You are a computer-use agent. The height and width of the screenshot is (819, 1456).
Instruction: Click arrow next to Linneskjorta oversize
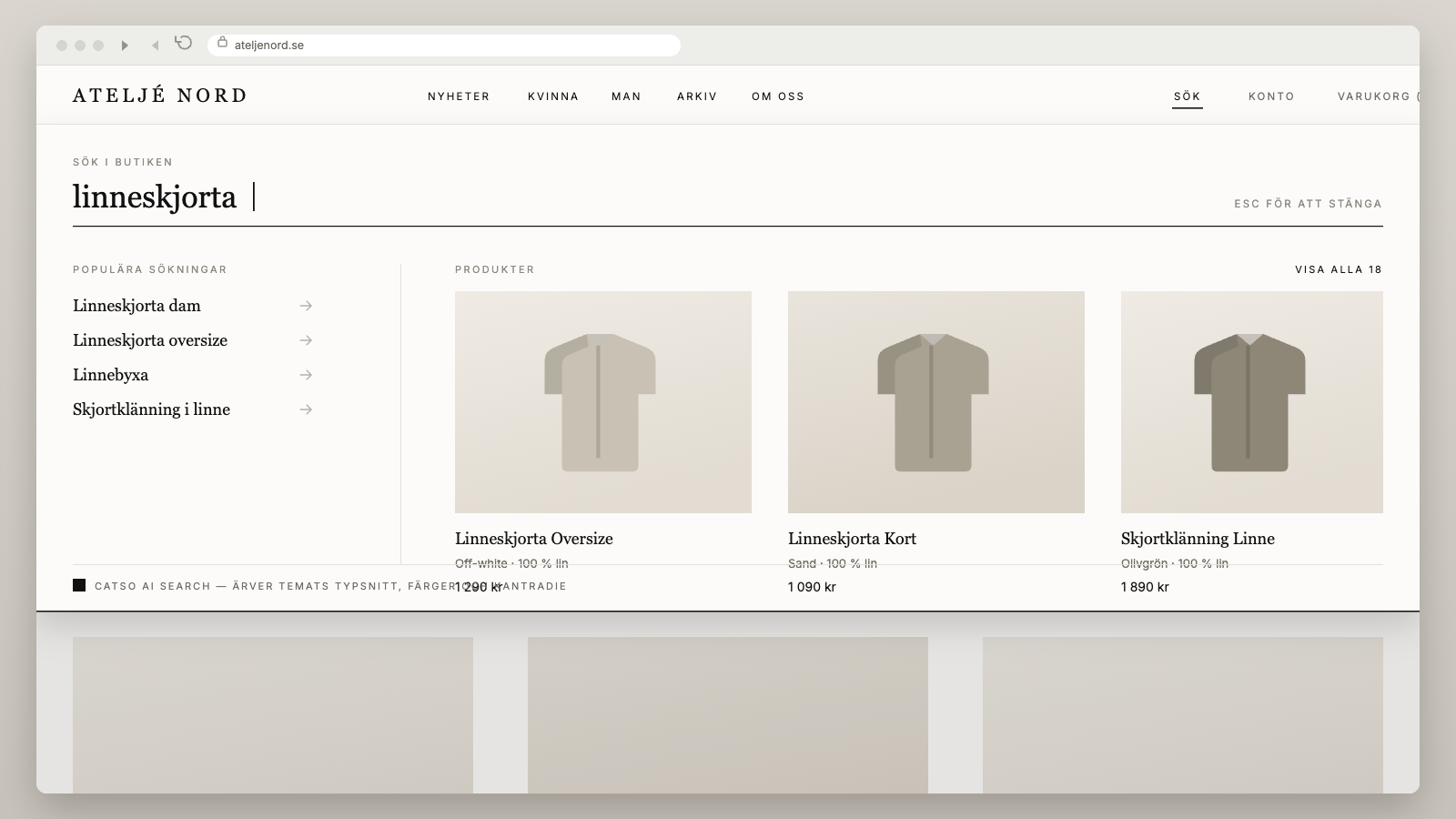click(x=306, y=340)
